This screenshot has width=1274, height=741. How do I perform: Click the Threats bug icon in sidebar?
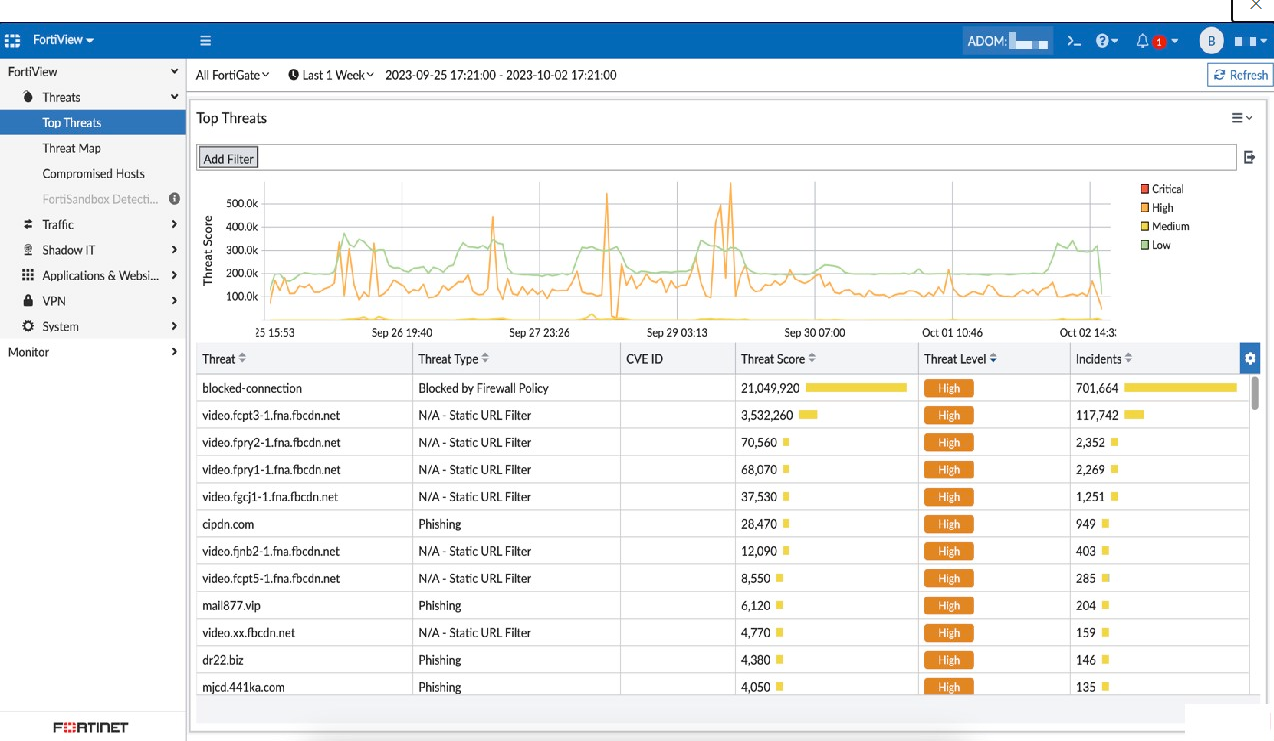[x=28, y=97]
